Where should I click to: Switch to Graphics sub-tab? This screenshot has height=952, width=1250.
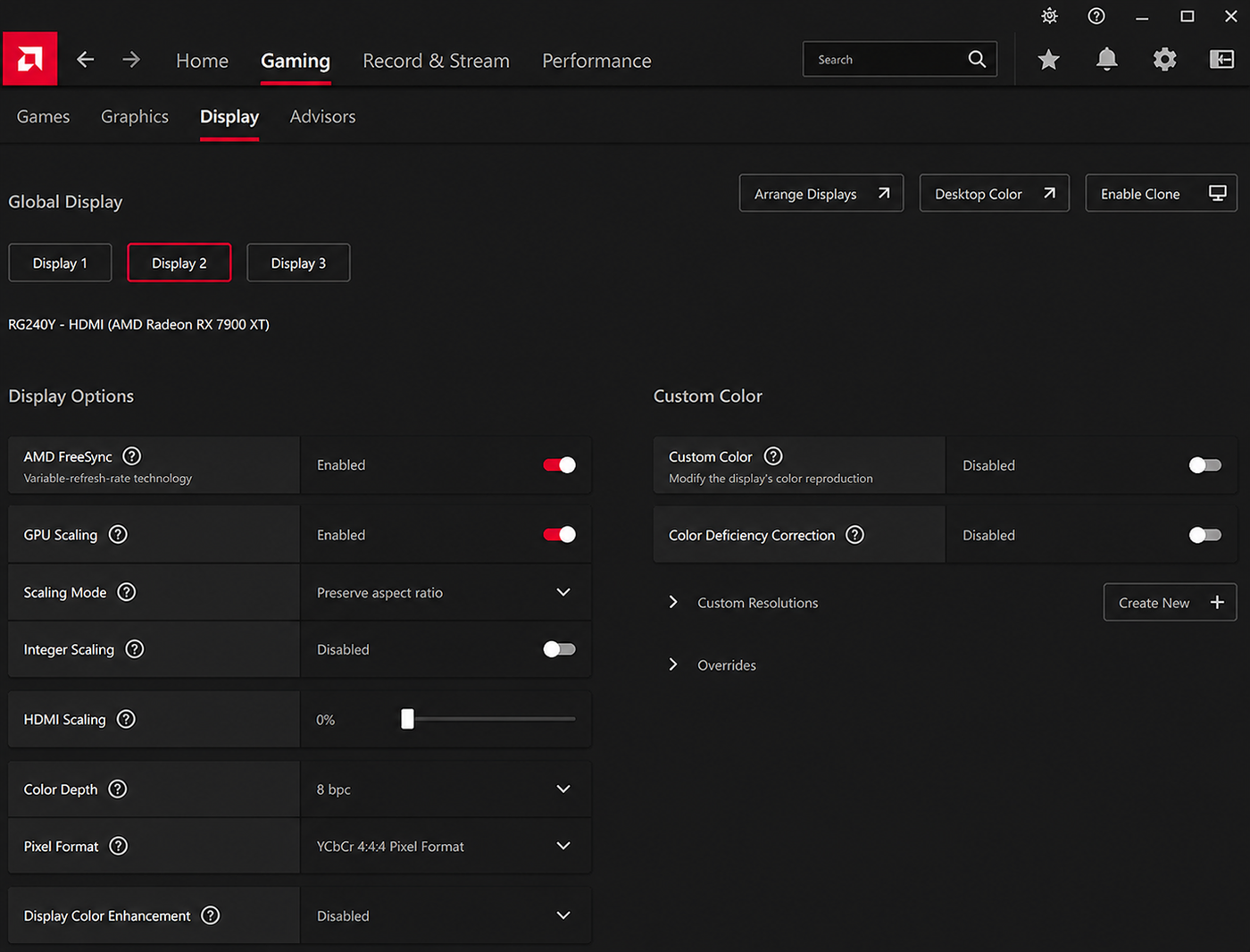click(135, 116)
